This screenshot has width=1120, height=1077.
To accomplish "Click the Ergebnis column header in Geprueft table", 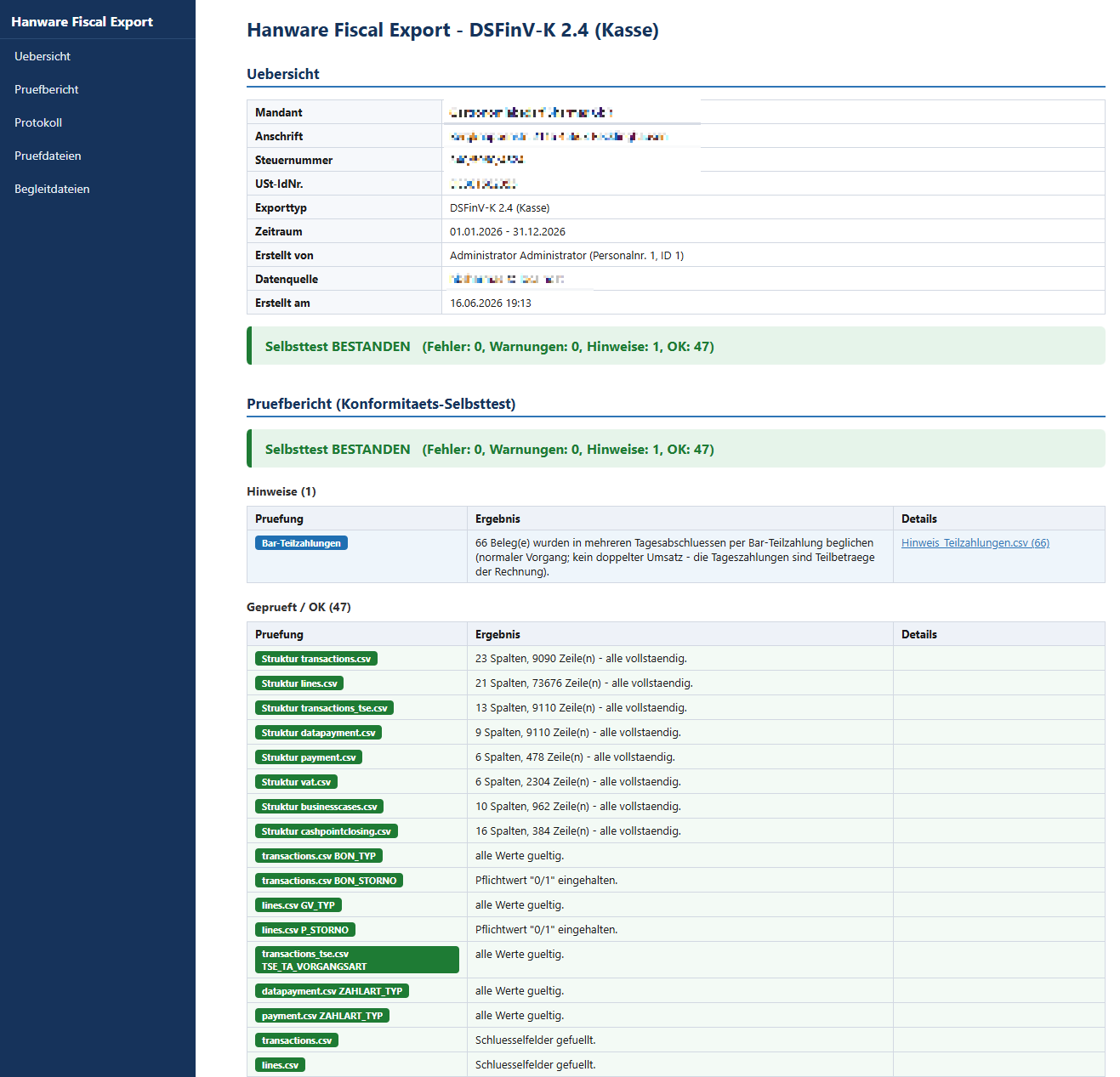I will pos(497,635).
